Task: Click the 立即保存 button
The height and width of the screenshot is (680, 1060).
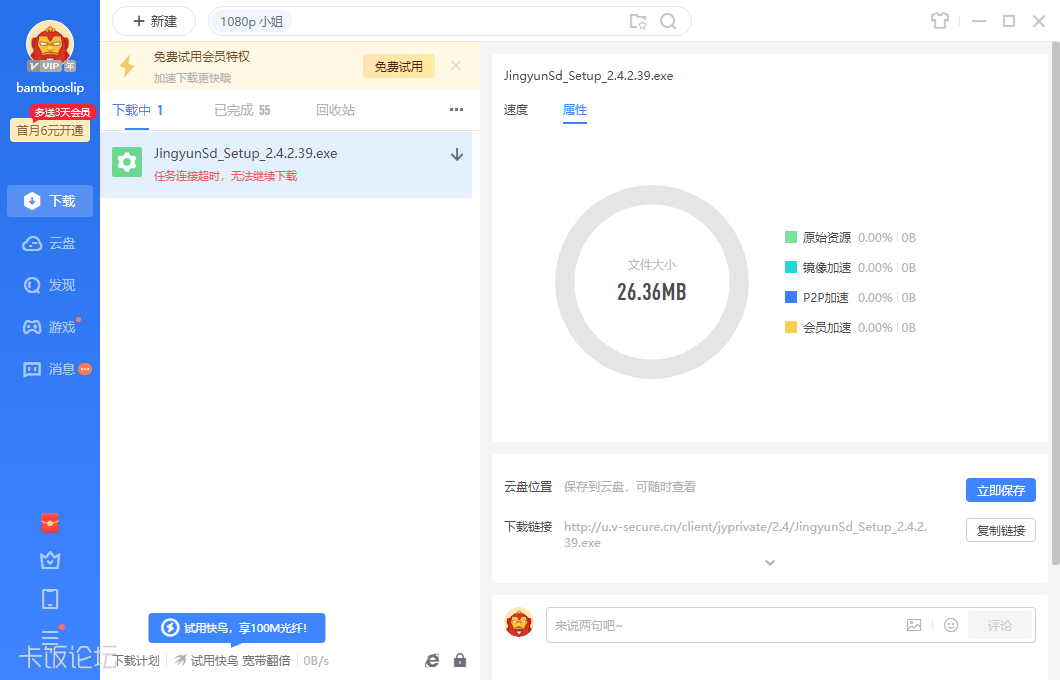Action: pos(1000,490)
